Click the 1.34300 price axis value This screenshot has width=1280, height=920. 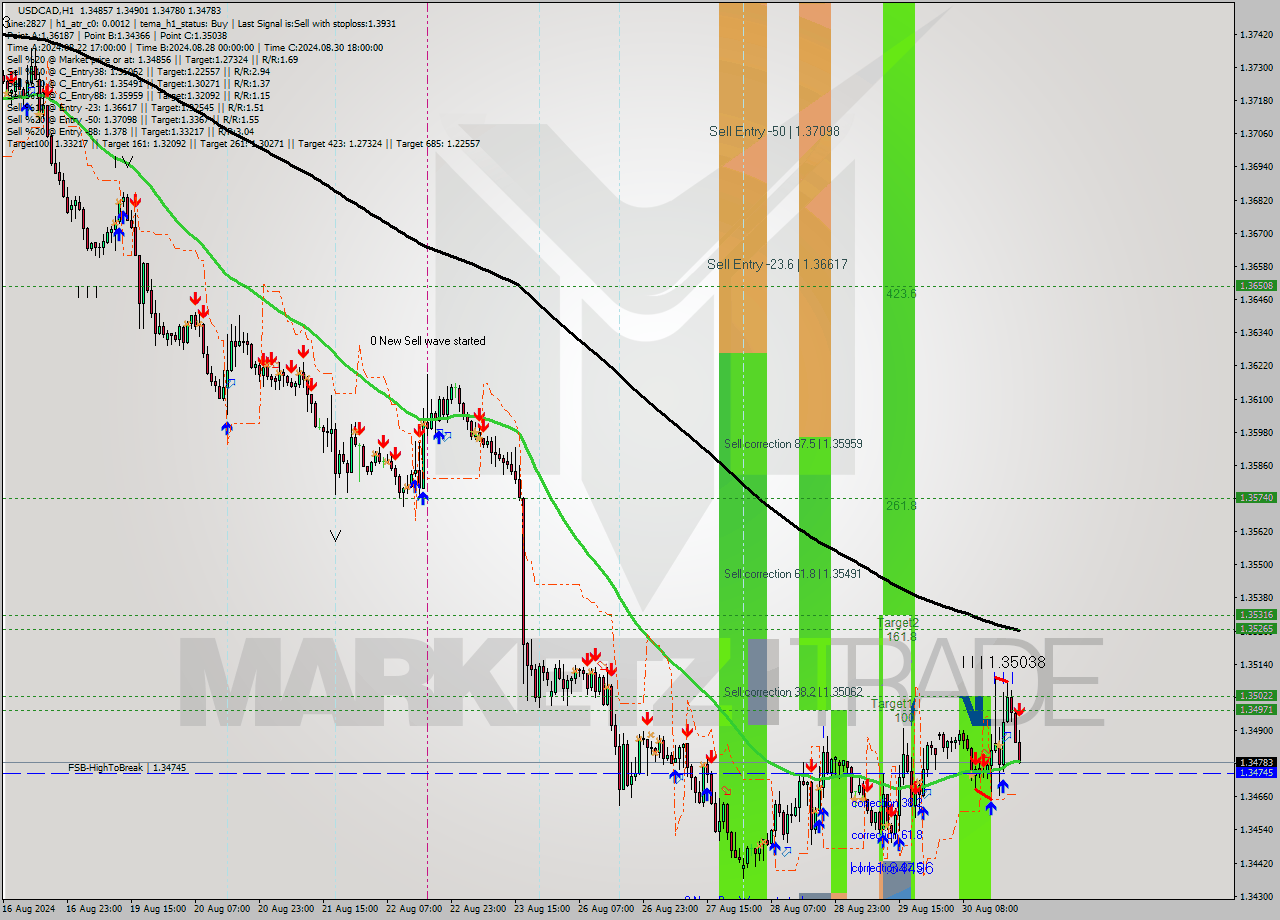(x=1255, y=896)
